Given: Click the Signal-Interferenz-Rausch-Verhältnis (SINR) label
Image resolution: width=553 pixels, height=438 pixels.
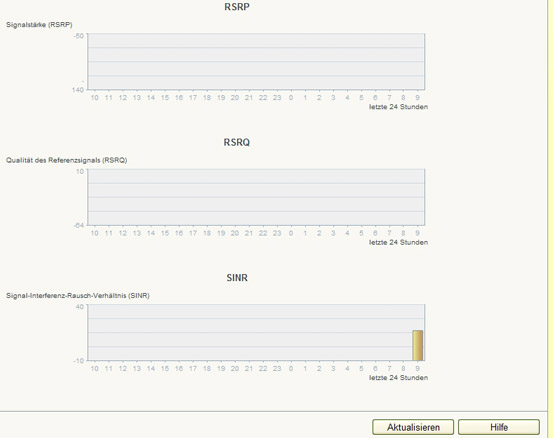Looking at the screenshot, I should click(x=78, y=296).
